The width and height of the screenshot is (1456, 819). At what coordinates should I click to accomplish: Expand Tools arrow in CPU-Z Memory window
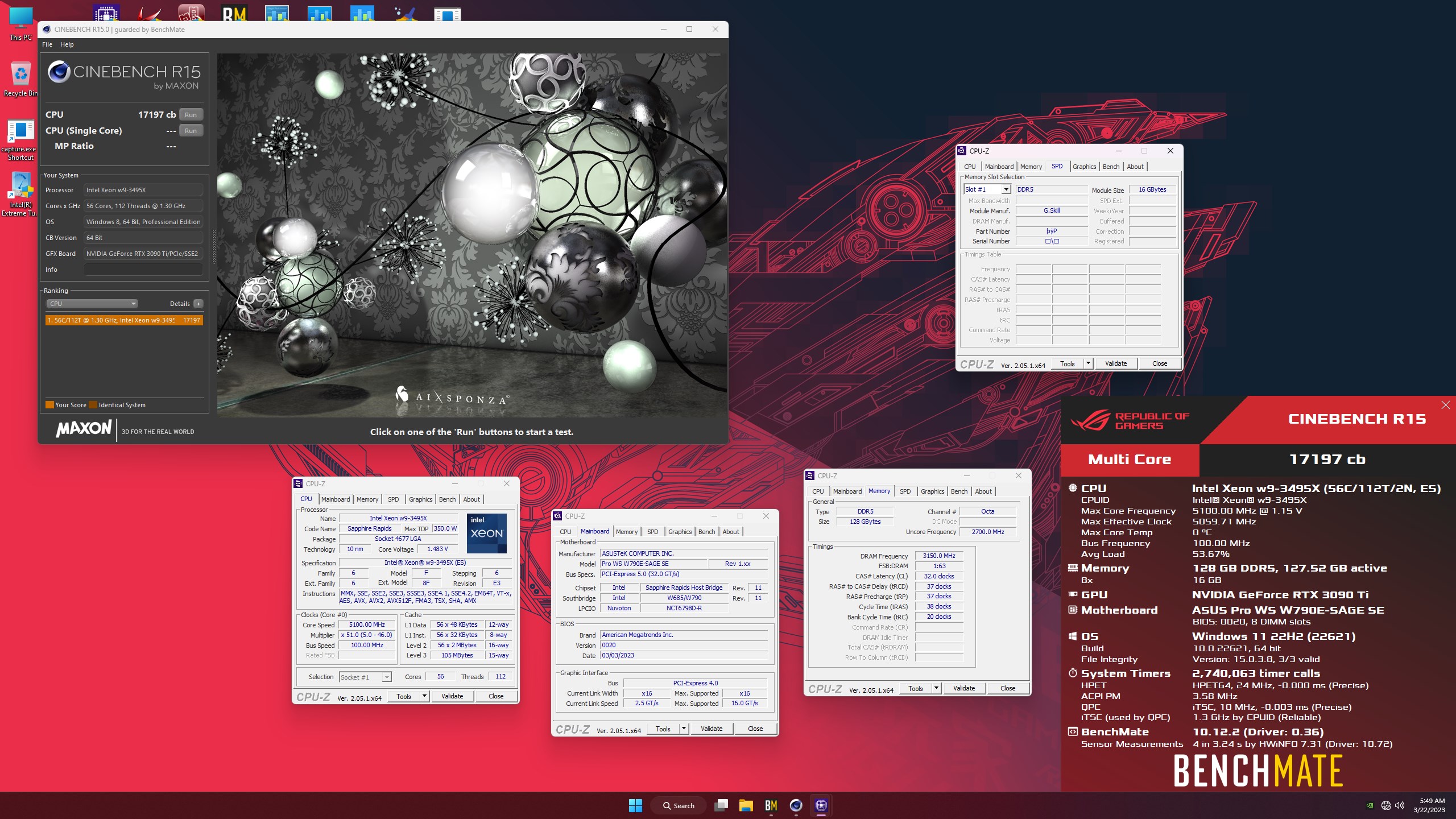(936, 688)
